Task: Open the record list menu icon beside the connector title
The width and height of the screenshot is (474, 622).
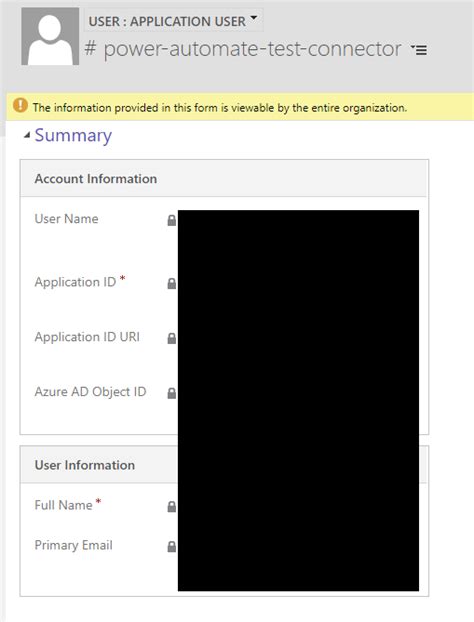Action: (x=419, y=50)
